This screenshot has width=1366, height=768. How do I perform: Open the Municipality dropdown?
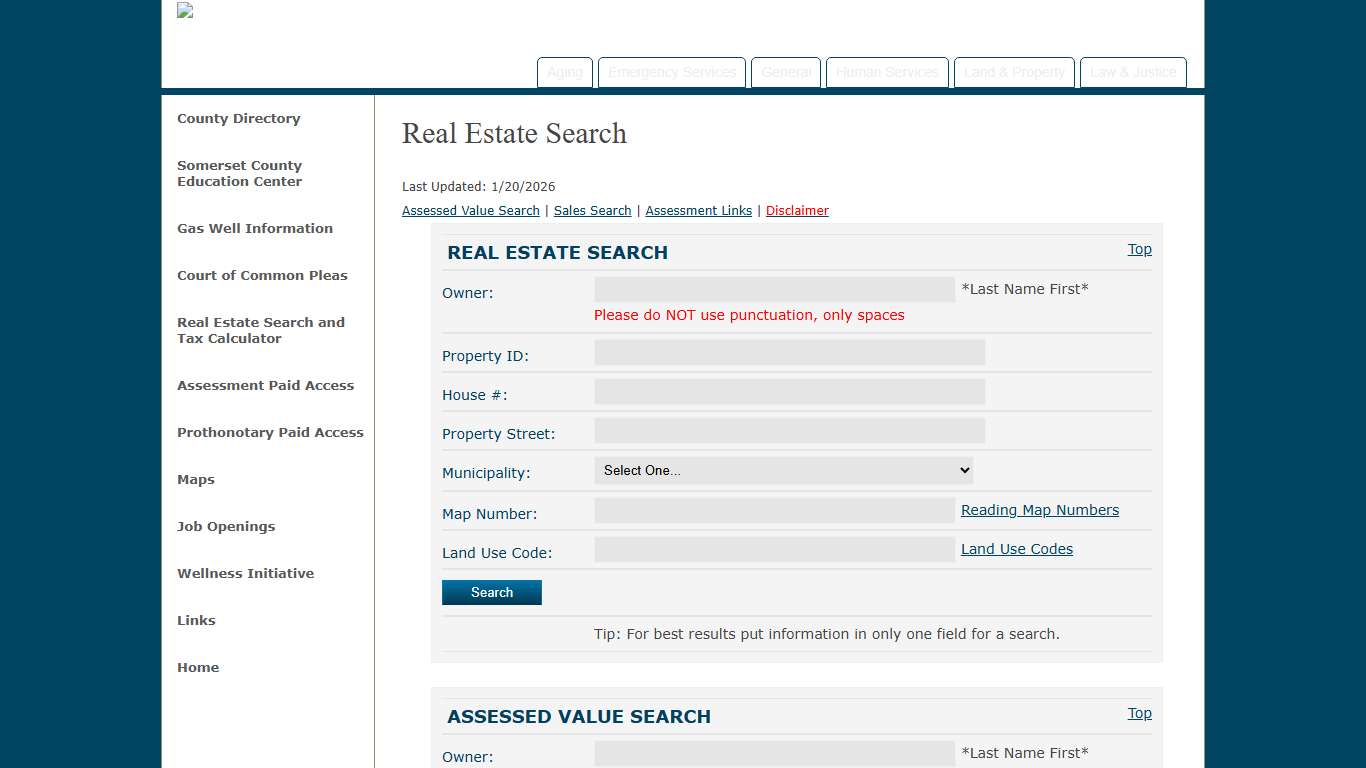click(783, 471)
